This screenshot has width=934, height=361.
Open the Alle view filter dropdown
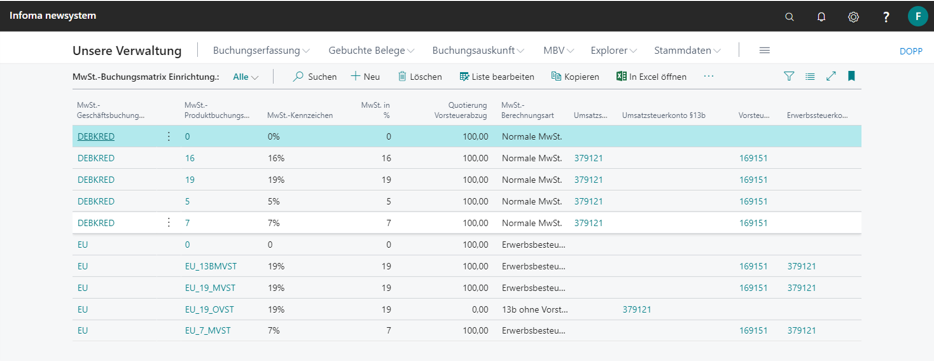245,77
